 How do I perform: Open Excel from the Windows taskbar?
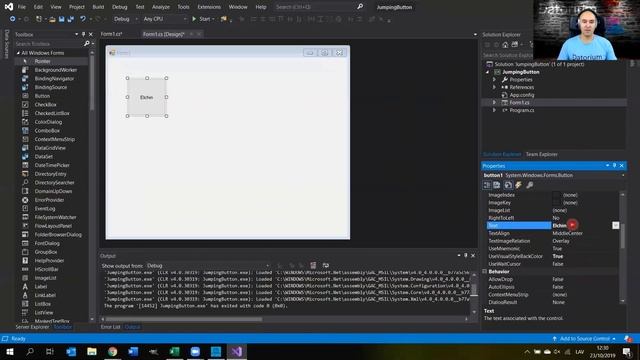tap(175, 351)
